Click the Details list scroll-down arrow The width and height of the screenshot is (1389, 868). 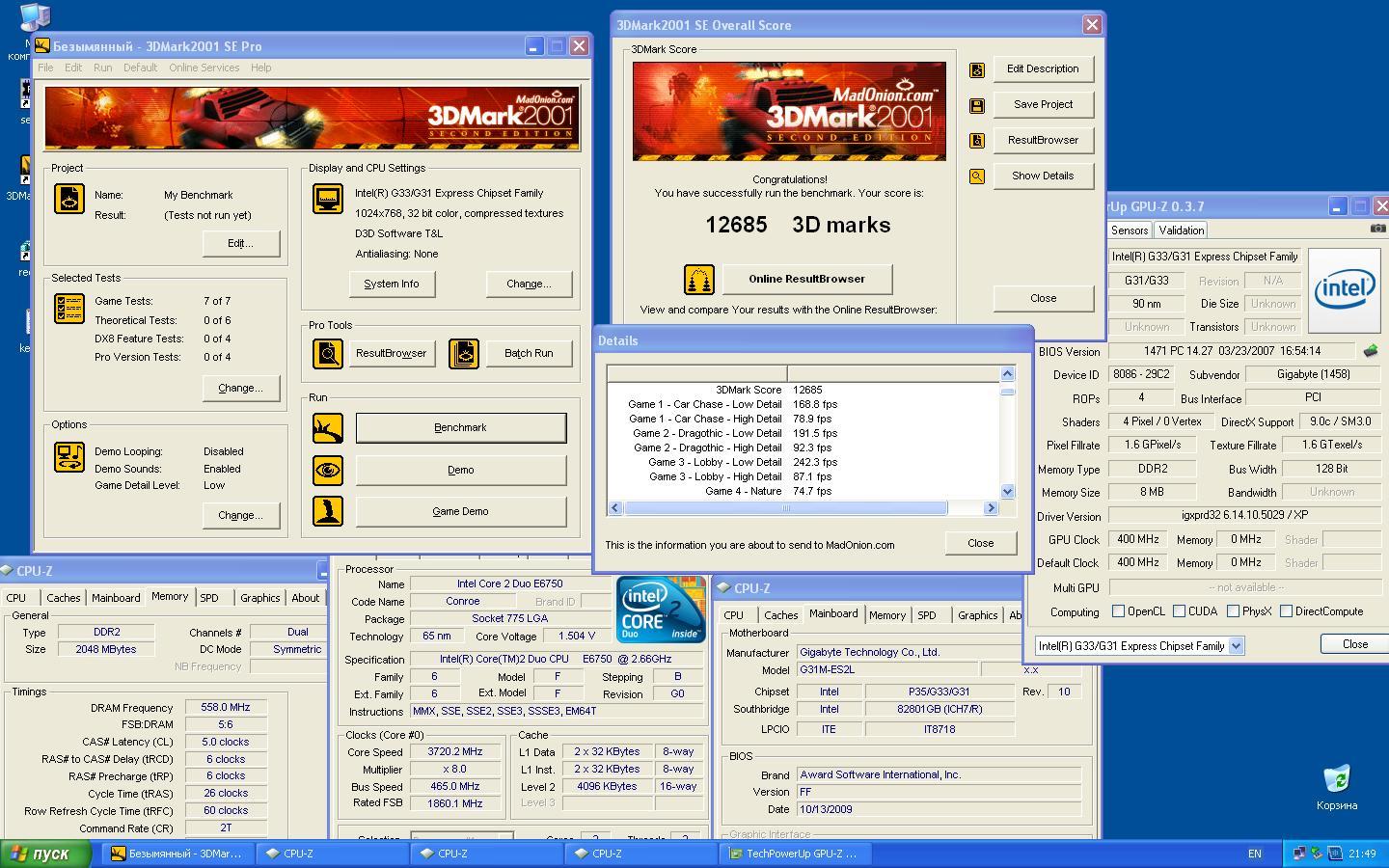point(1007,492)
